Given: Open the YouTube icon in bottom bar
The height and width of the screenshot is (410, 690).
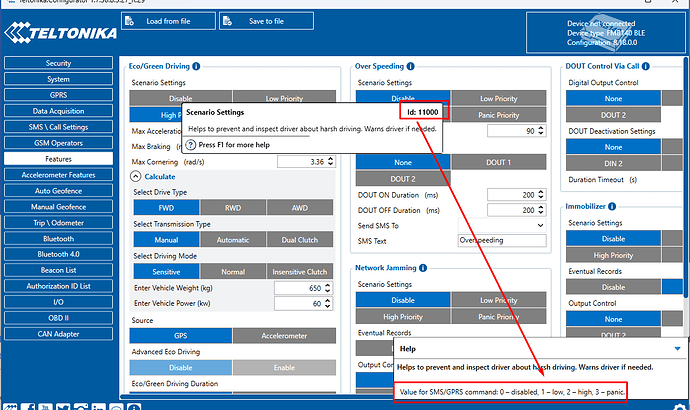Looking at the screenshot, I should point(45,407).
